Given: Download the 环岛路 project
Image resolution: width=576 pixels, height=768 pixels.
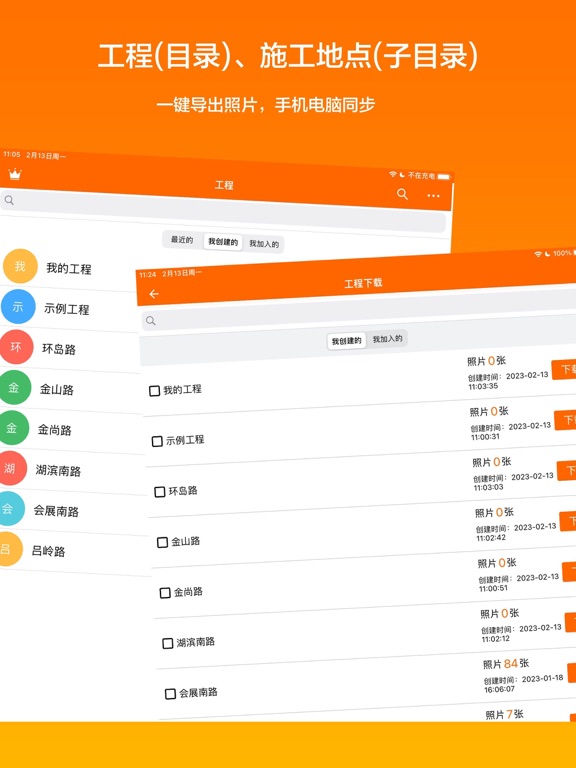Looking at the screenshot, I should pos(567,471).
